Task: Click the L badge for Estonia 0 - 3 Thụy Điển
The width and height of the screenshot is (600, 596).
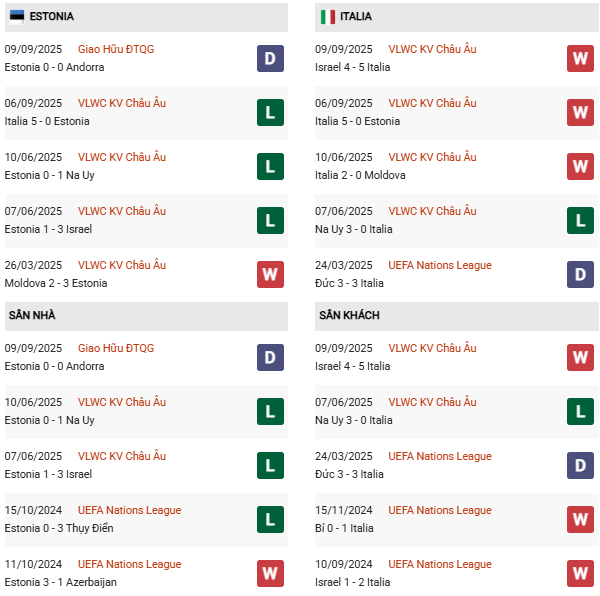Action: pyautogui.click(x=270, y=519)
